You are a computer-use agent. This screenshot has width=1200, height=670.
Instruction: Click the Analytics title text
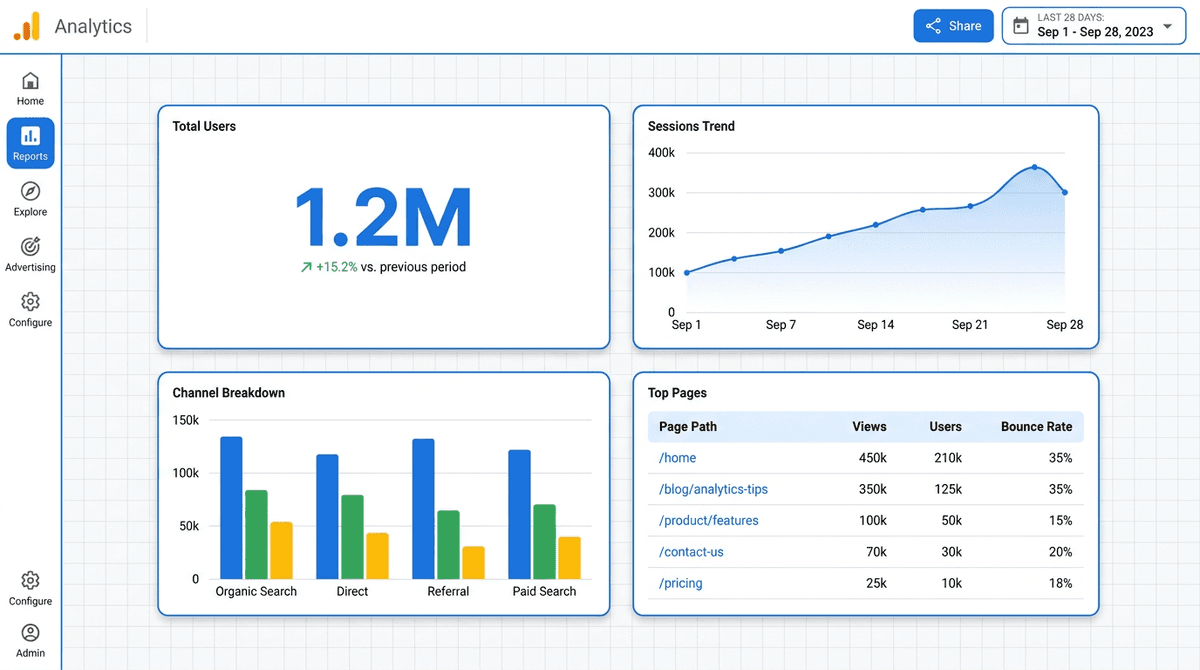click(93, 26)
